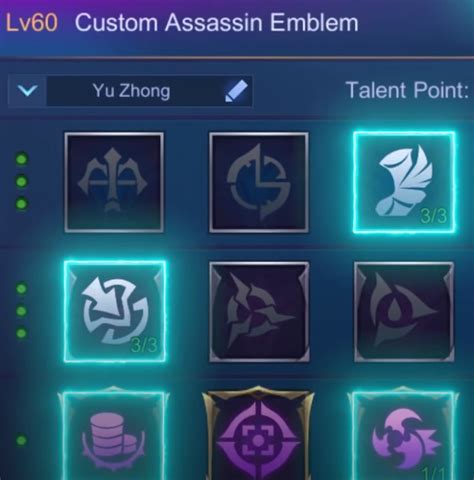
Task: Select the purple swirl talent showing 1/1
Action: (x=403, y=435)
